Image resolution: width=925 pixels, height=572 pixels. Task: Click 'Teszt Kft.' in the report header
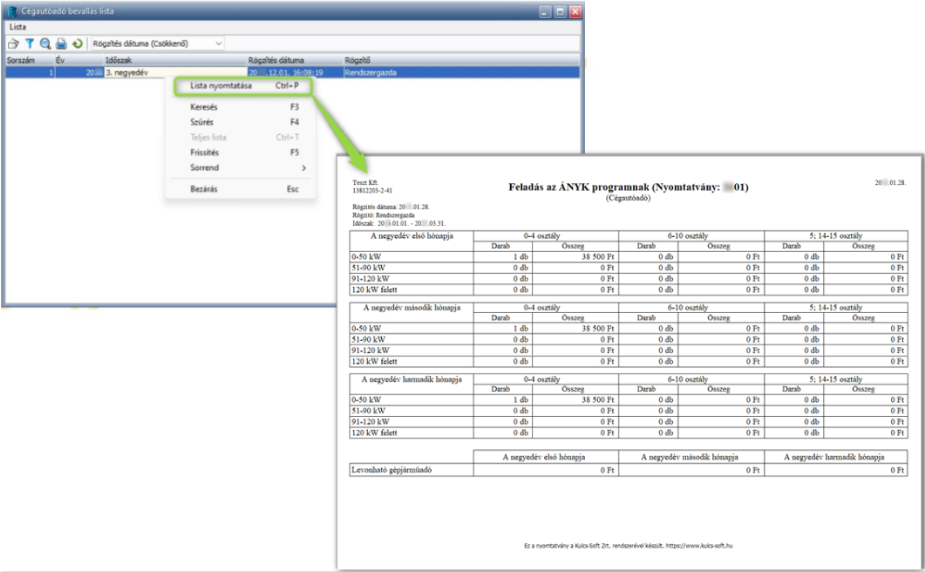tap(365, 183)
